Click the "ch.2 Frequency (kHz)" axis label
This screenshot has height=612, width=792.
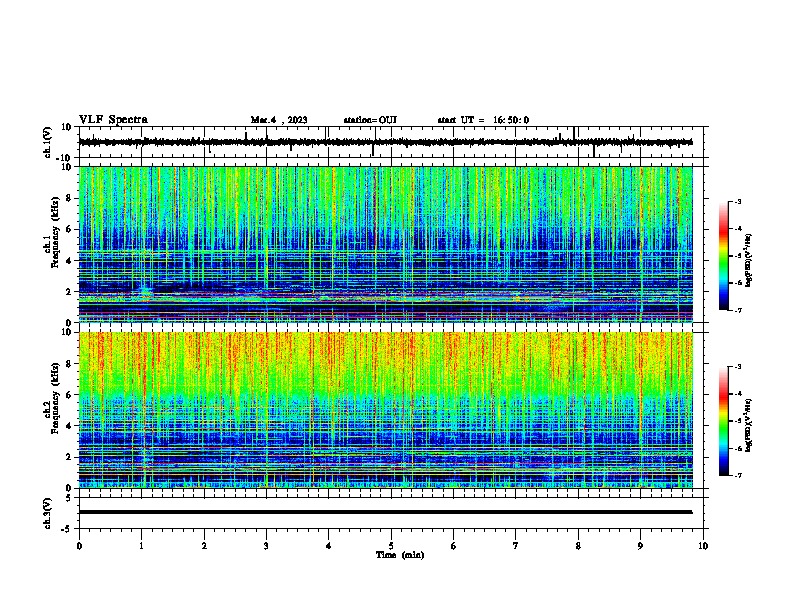pyautogui.click(x=52, y=410)
